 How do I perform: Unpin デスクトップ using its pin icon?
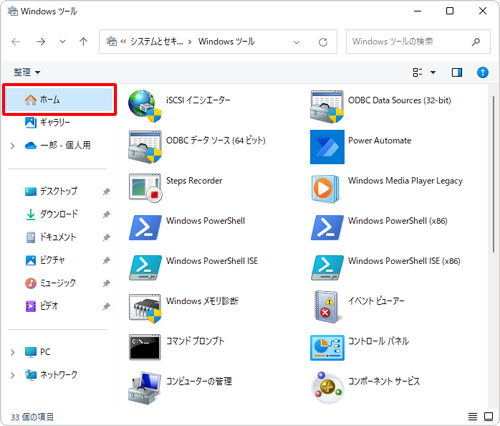(106, 192)
